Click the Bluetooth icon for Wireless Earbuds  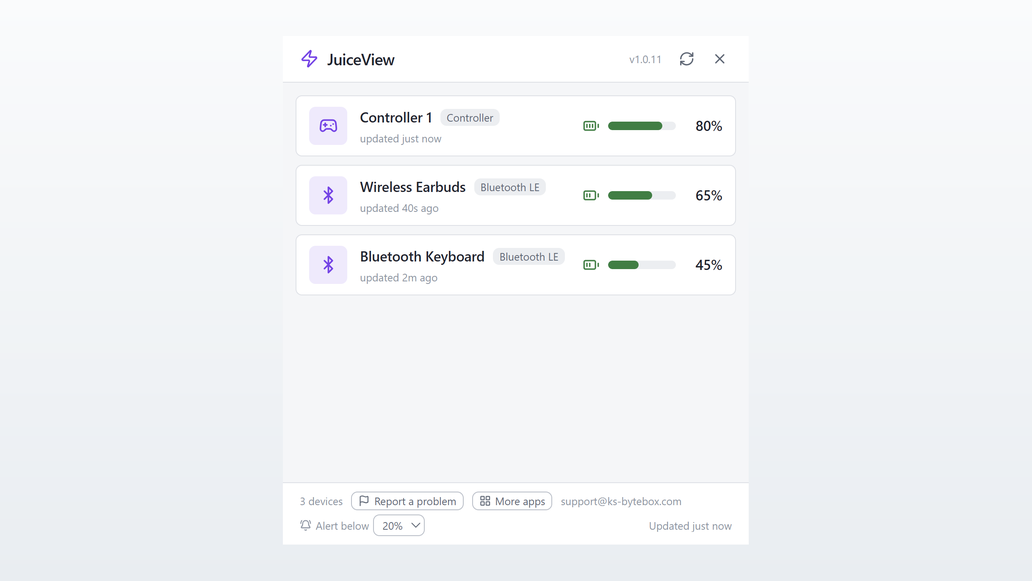(x=328, y=195)
